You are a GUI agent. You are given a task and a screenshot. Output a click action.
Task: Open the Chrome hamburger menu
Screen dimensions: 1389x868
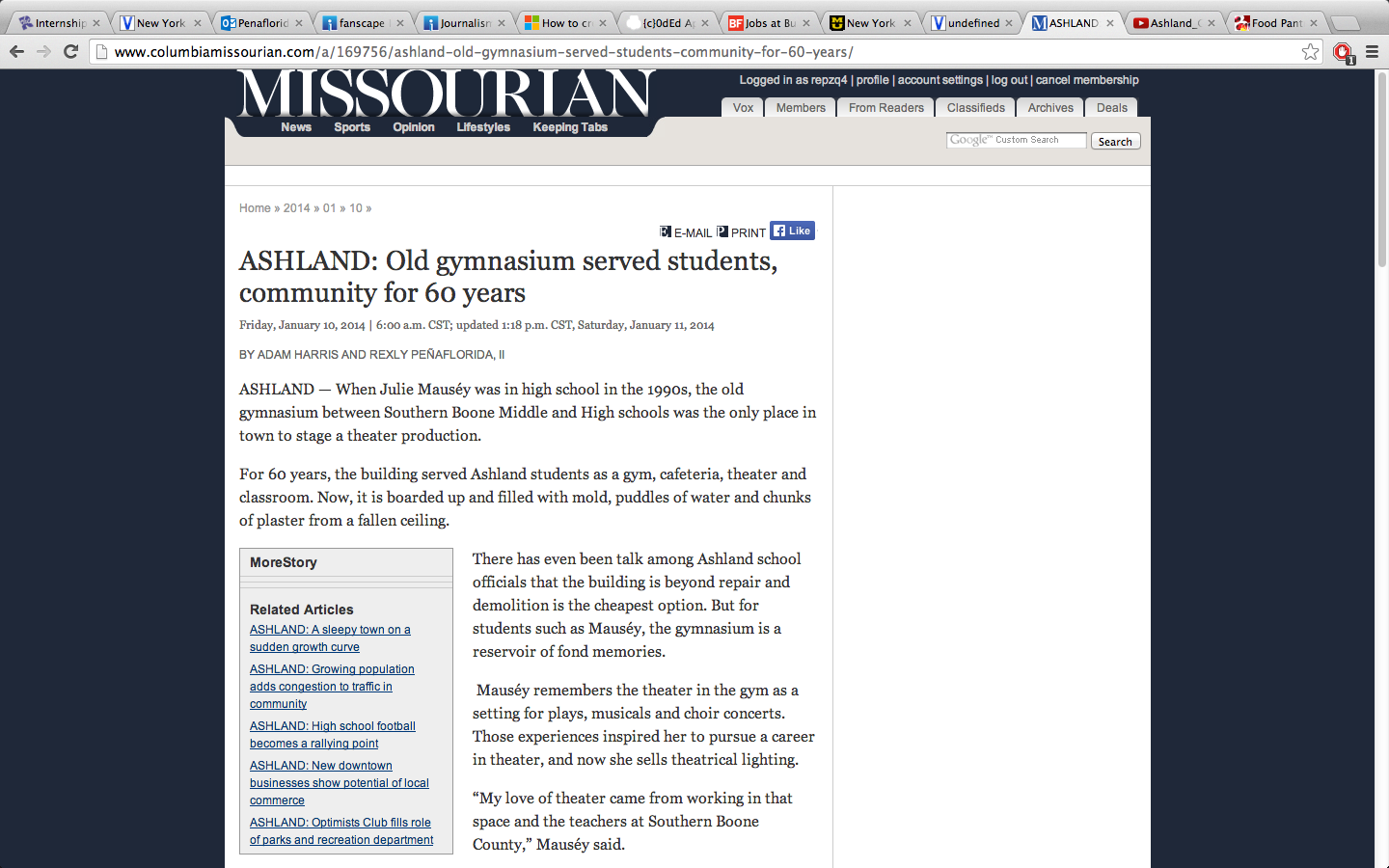pos(1372,52)
